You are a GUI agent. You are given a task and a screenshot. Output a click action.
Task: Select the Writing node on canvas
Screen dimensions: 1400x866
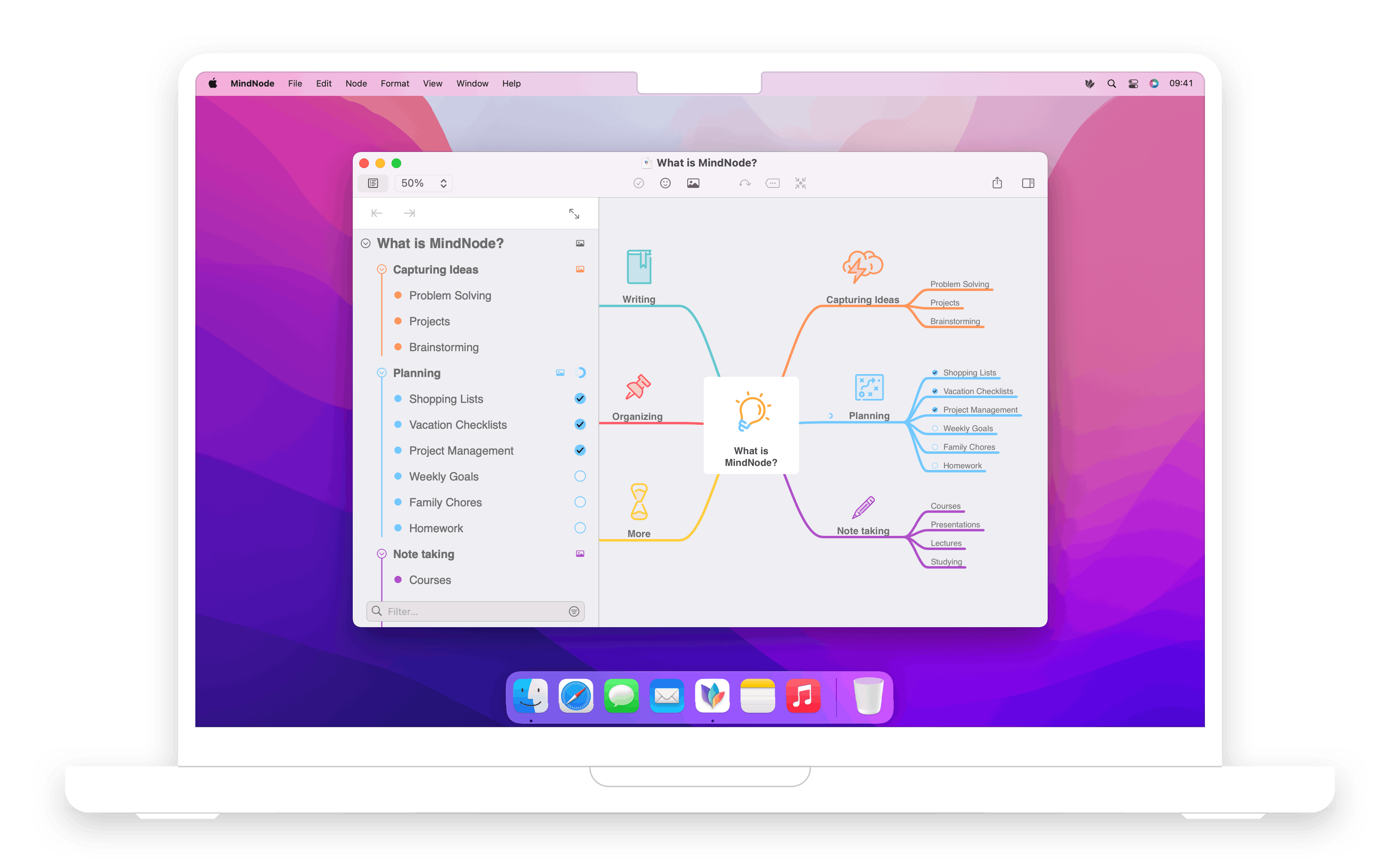(638, 299)
